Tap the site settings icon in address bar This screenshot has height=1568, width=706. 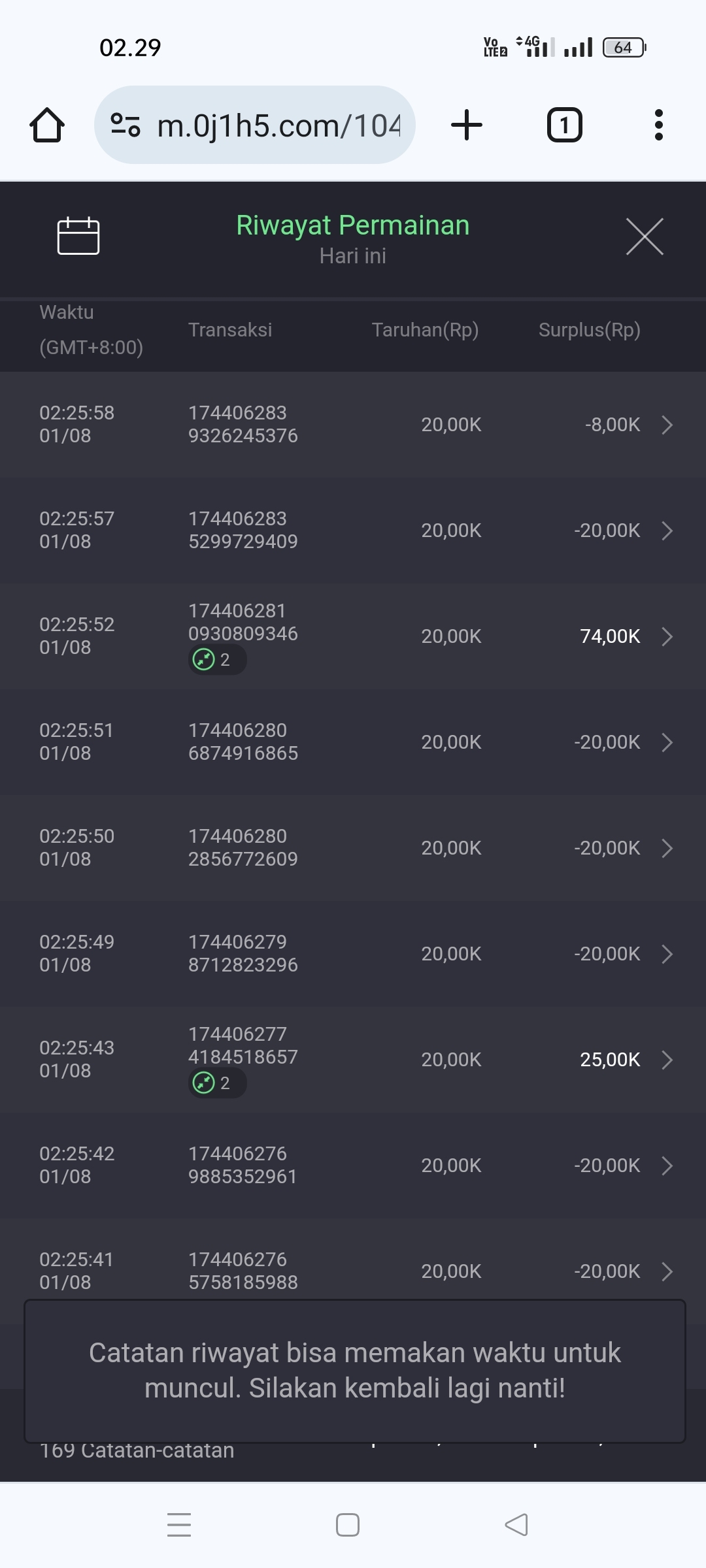click(126, 125)
